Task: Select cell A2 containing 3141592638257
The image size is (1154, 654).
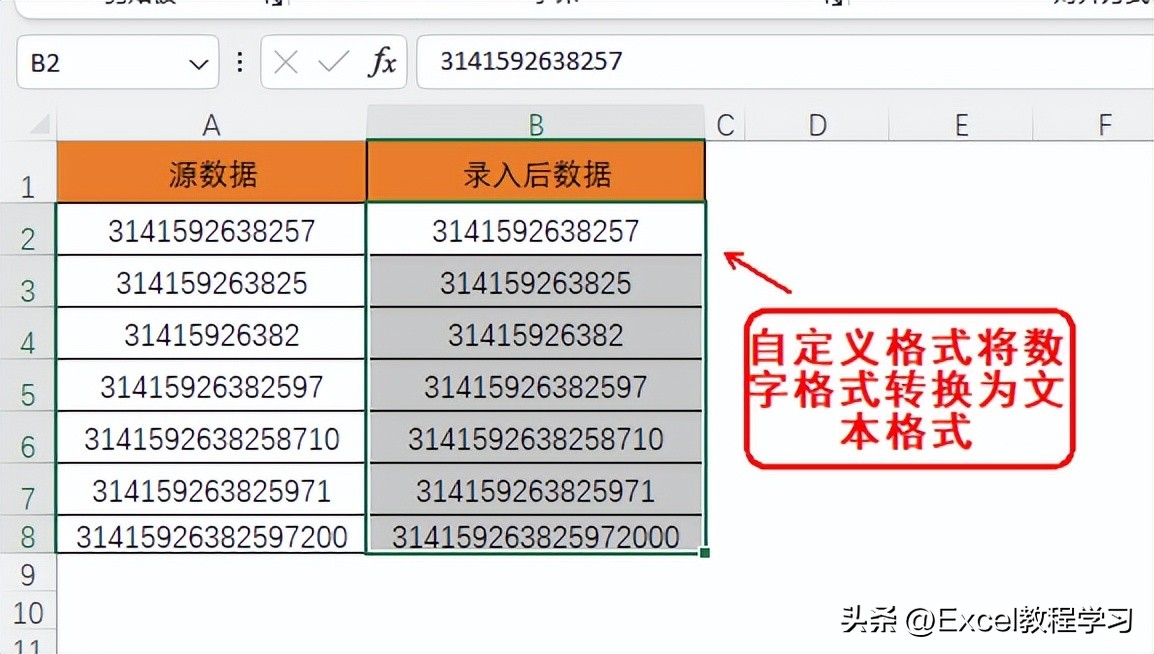Action: (x=211, y=232)
